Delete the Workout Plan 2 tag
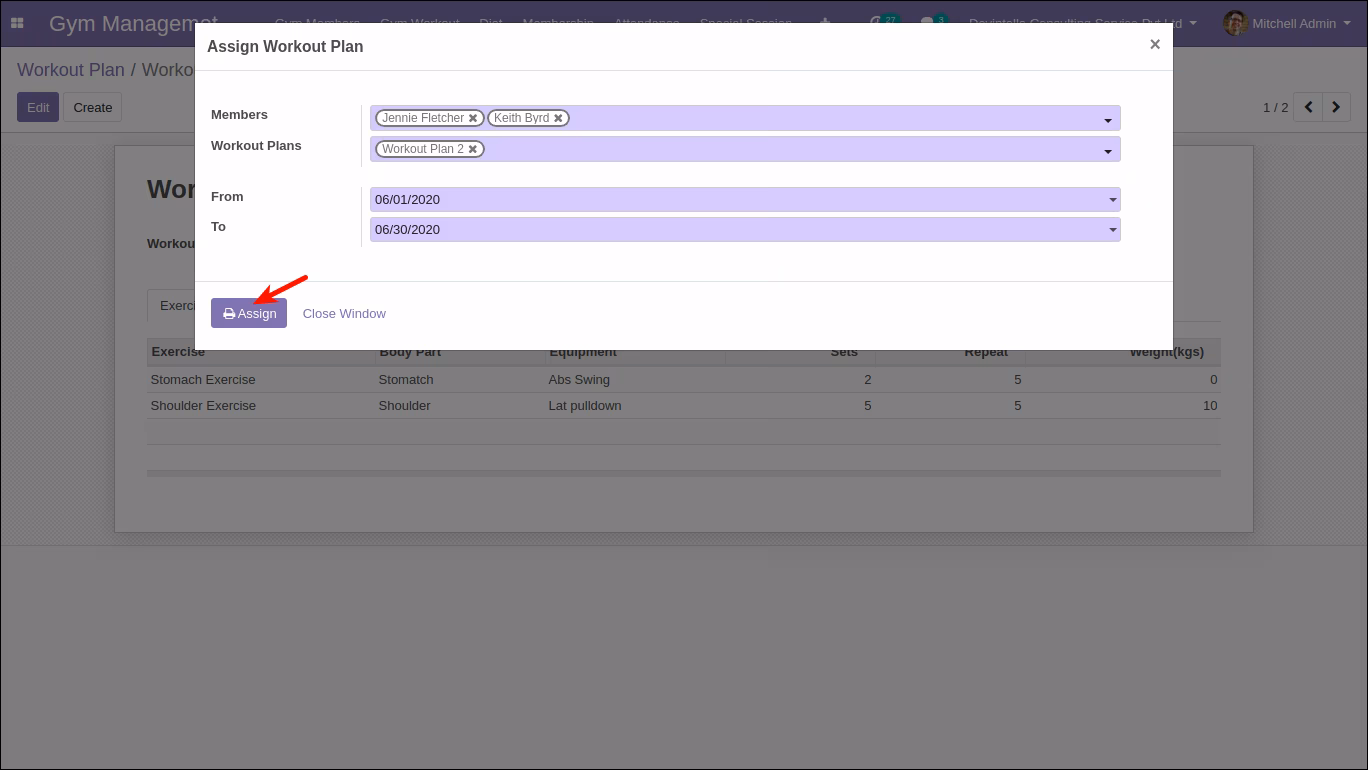Viewport: 1368px width, 770px height. (x=473, y=149)
